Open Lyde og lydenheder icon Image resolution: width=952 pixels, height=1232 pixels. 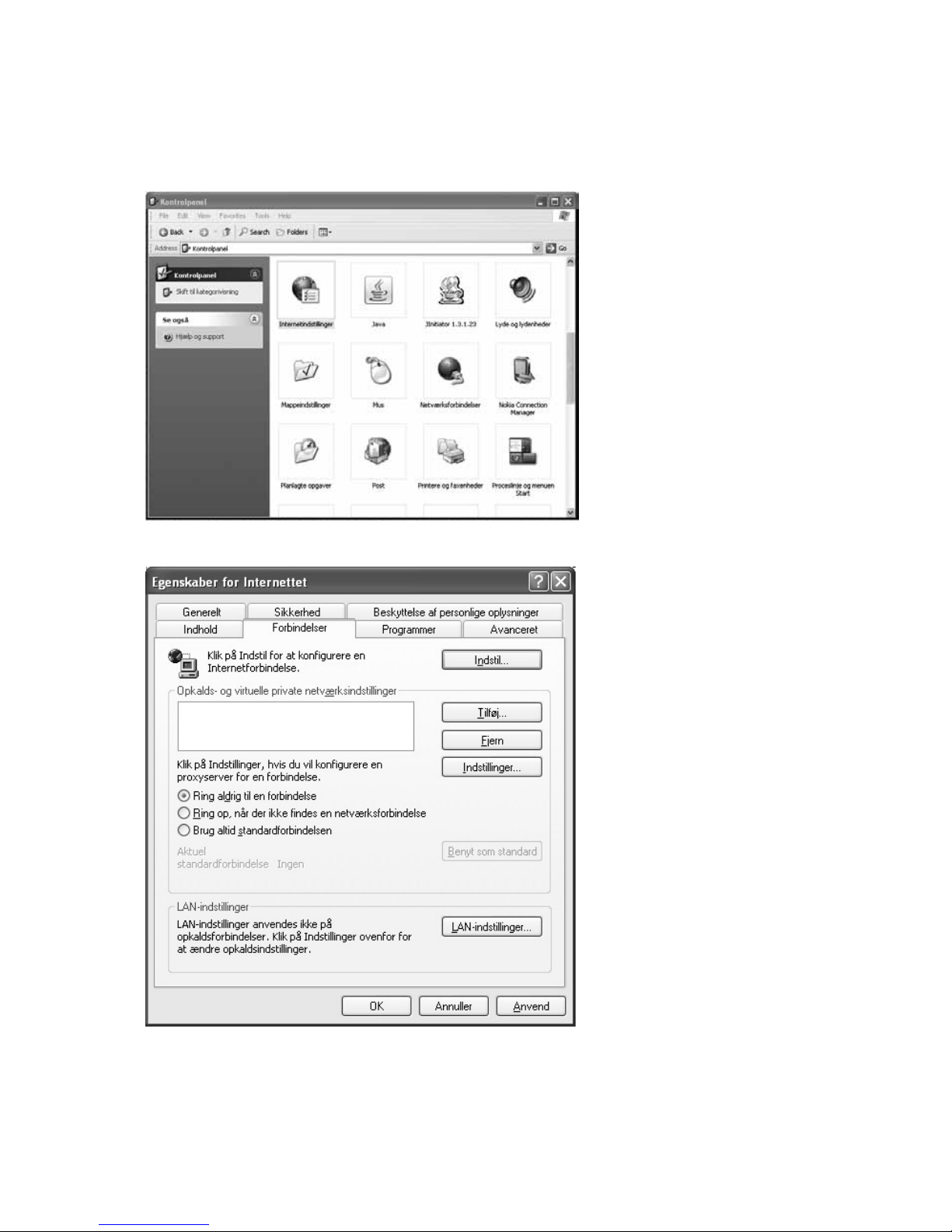[x=523, y=295]
